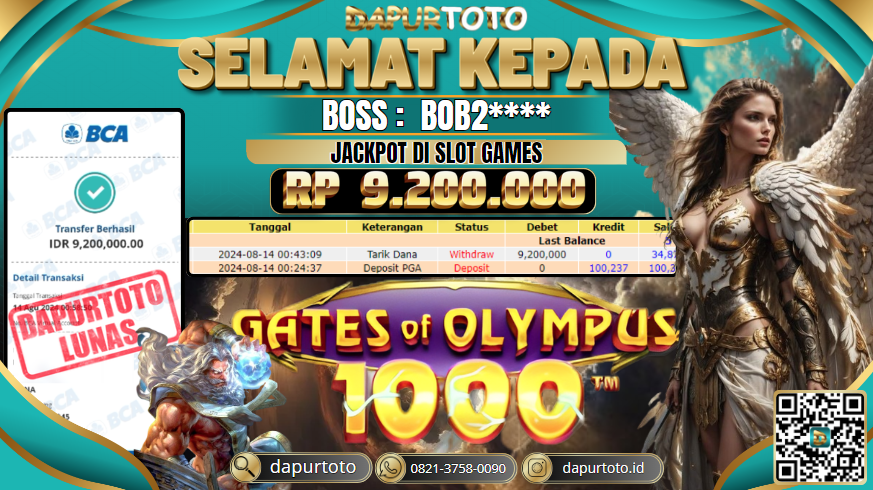Click the BCA bank logo

point(95,134)
